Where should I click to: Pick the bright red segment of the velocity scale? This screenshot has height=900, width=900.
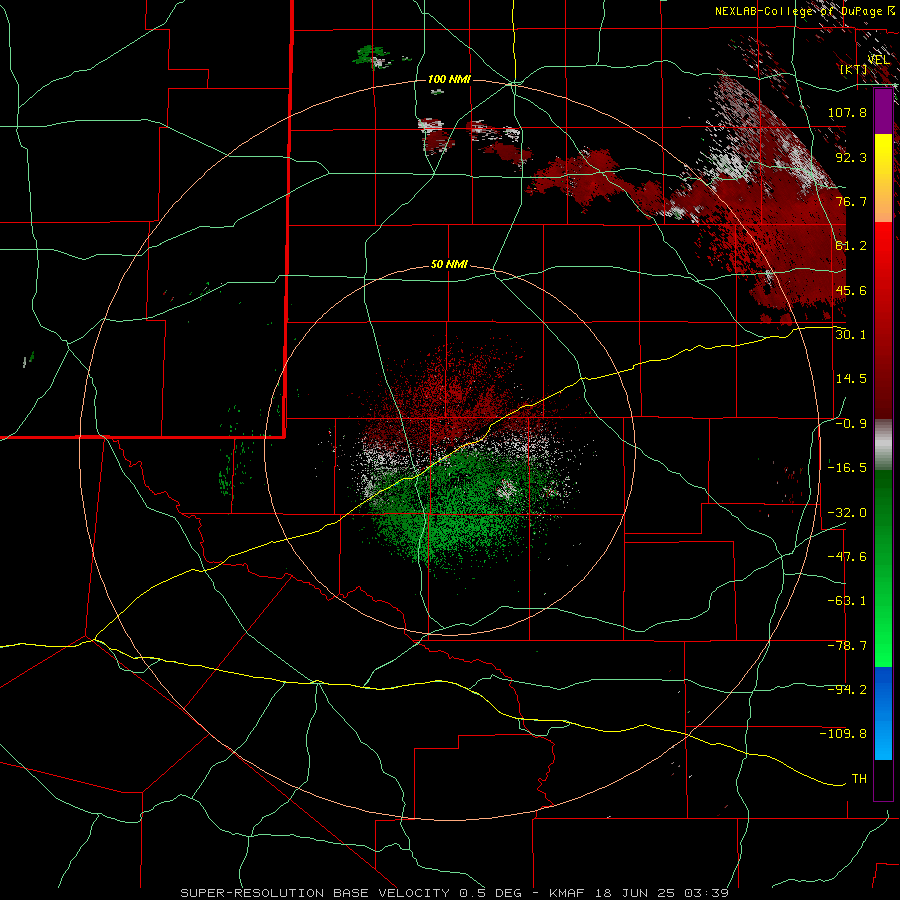coord(883,245)
